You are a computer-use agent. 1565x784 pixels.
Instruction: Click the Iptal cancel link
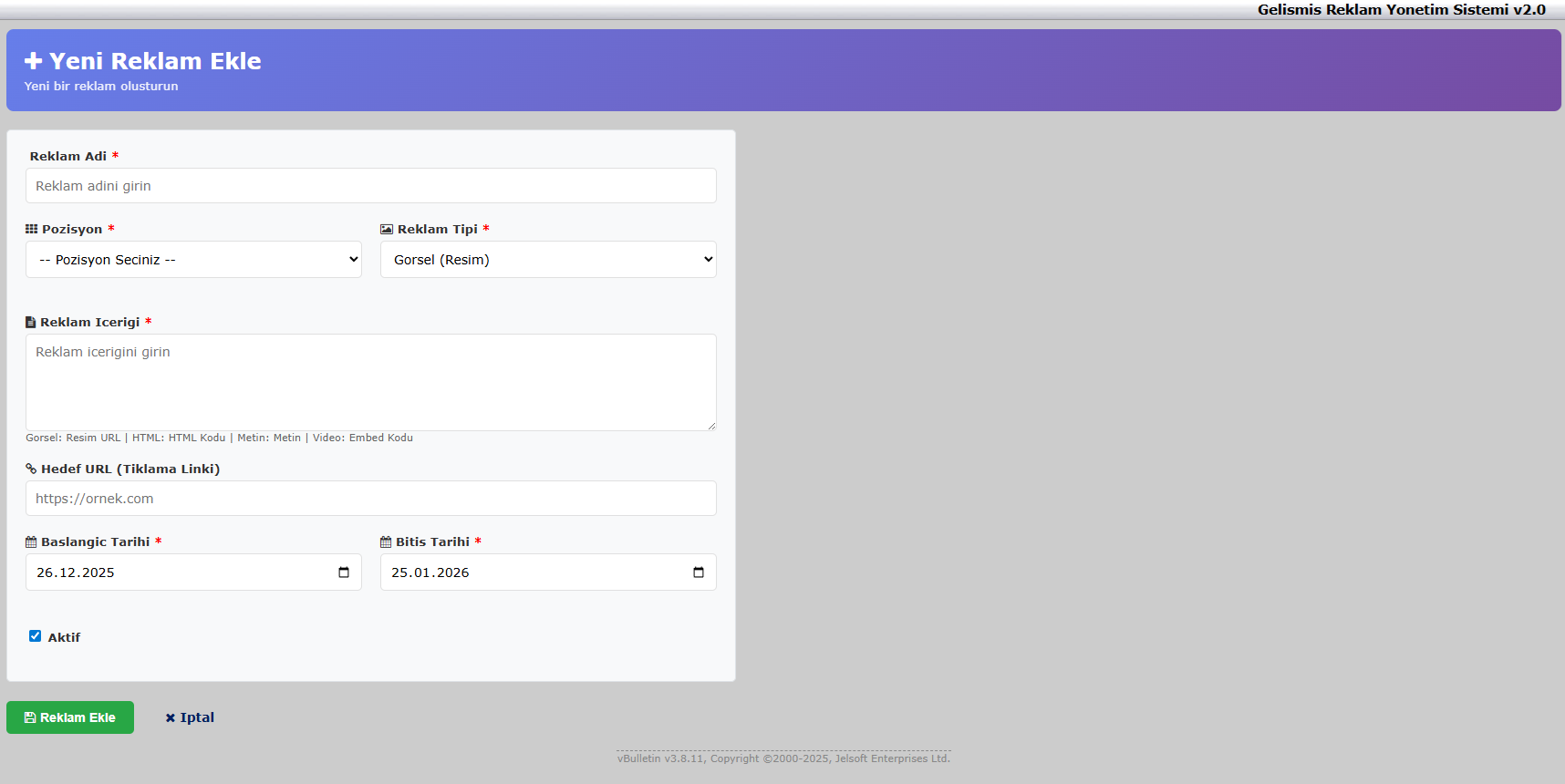coord(190,717)
